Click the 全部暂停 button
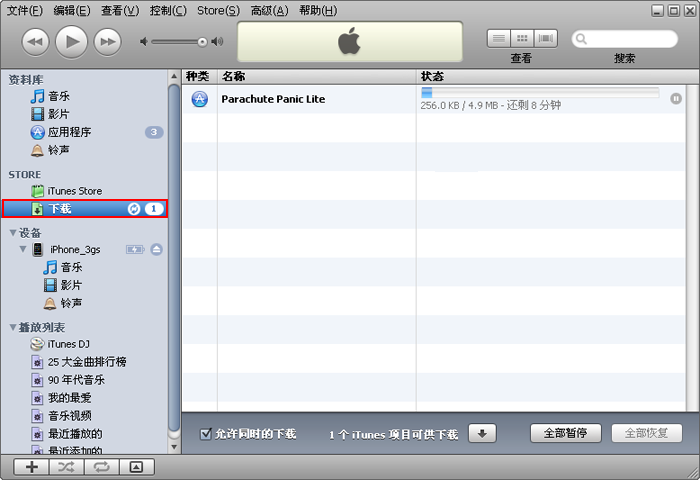The width and height of the screenshot is (700, 480). tap(565, 434)
